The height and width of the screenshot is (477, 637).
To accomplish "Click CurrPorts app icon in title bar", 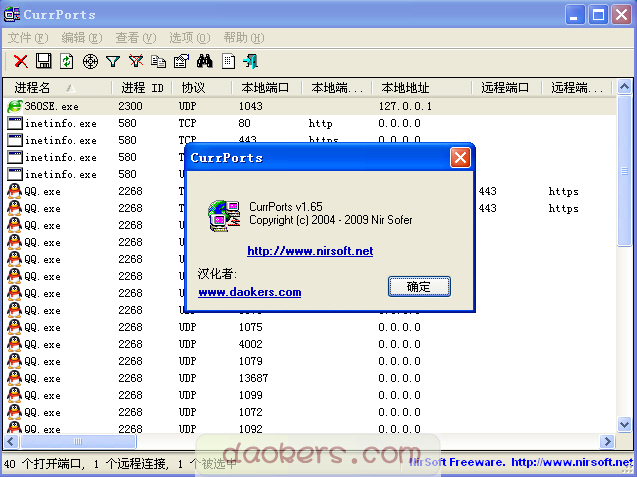I will (x=12, y=14).
